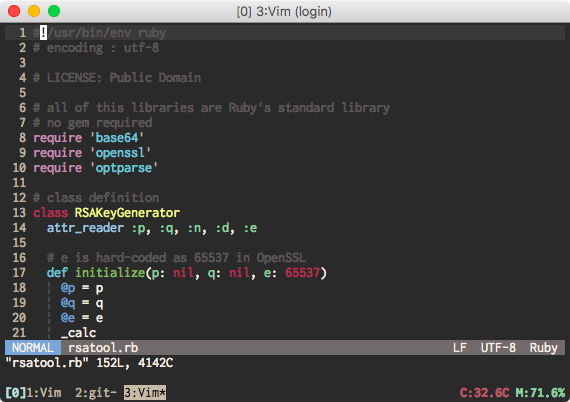Viewport: 570px width, 402px height.
Task: Place cursor on class name RSAKeyGenerator
Action: [x=127, y=213]
